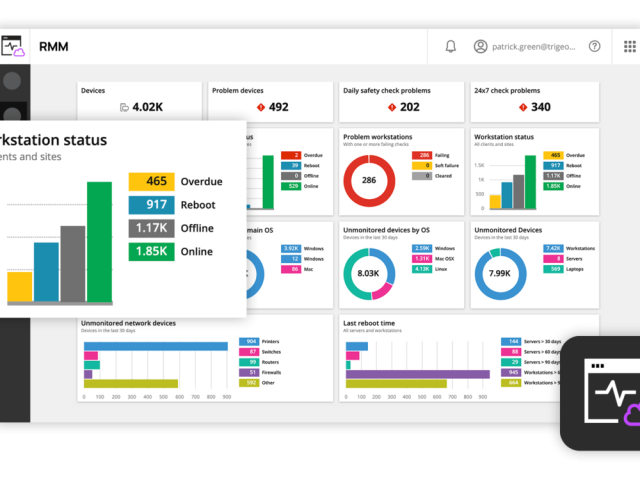Viewport: 640px width, 480px height.
Task: Select the first circle in the left sidebar
Action: pyautogui.click(x=14, y=81)
